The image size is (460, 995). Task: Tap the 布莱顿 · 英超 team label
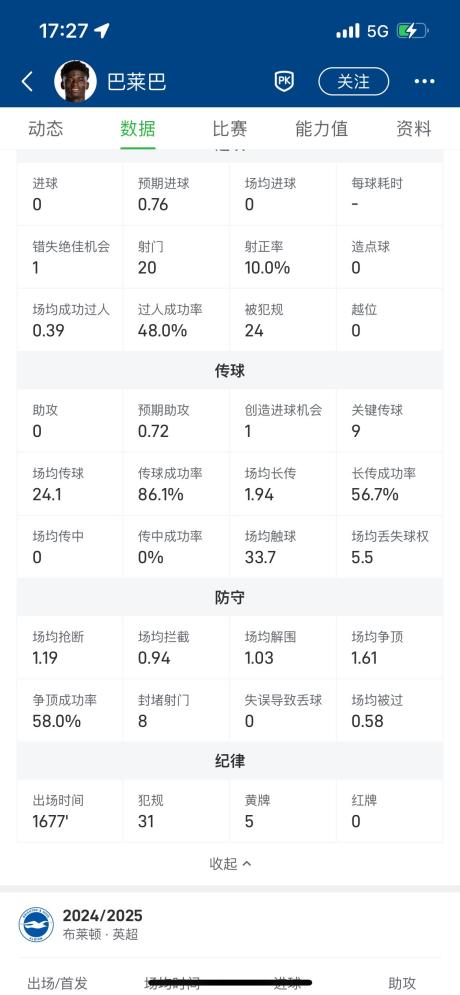(x=100, y=935)
